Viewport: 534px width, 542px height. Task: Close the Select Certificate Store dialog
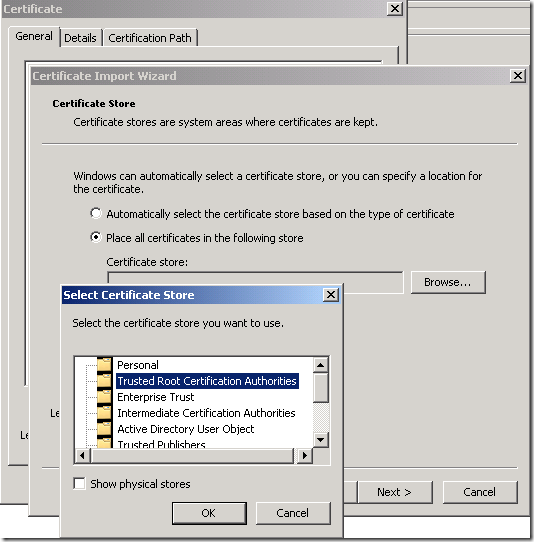coord(331,295)
